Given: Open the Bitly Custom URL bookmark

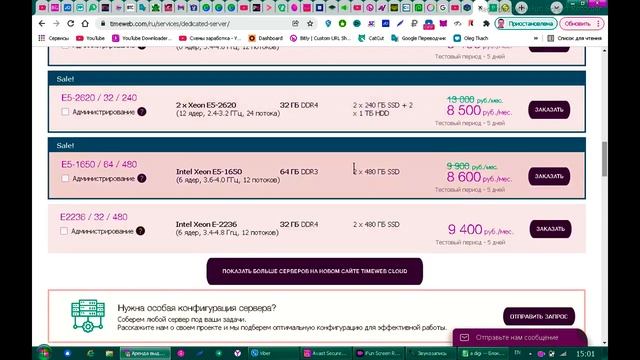Looking at the screenshot, I should (x=320, y=38).
